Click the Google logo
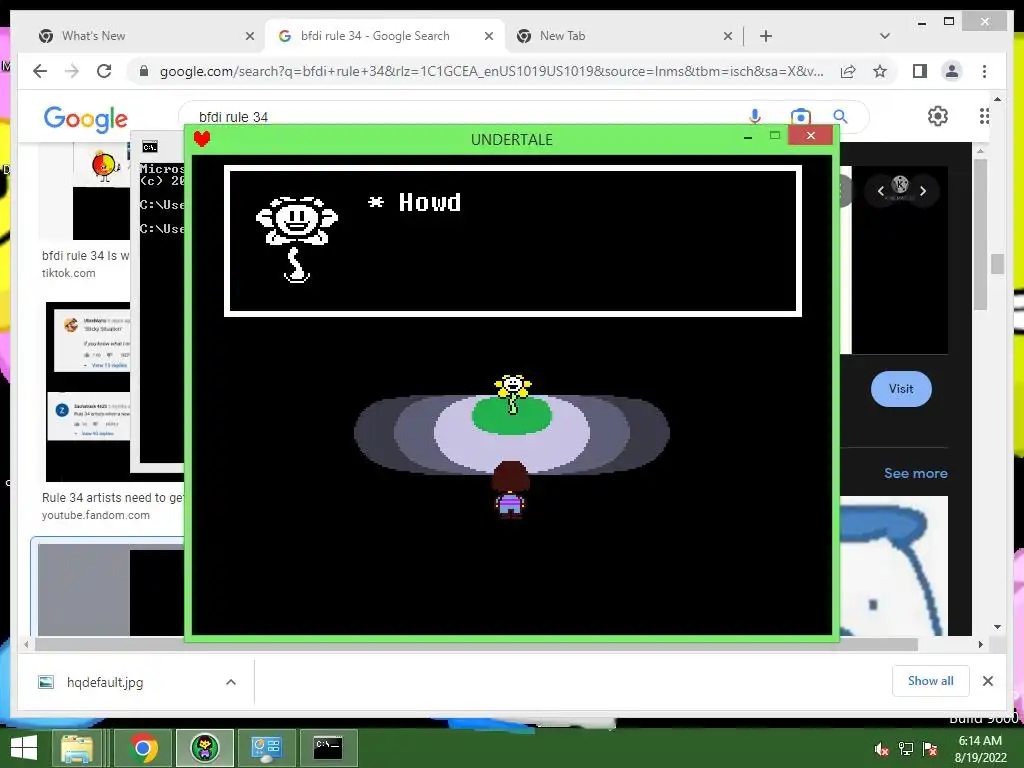The image size is (1024, 768). click(x=86, y=119)
